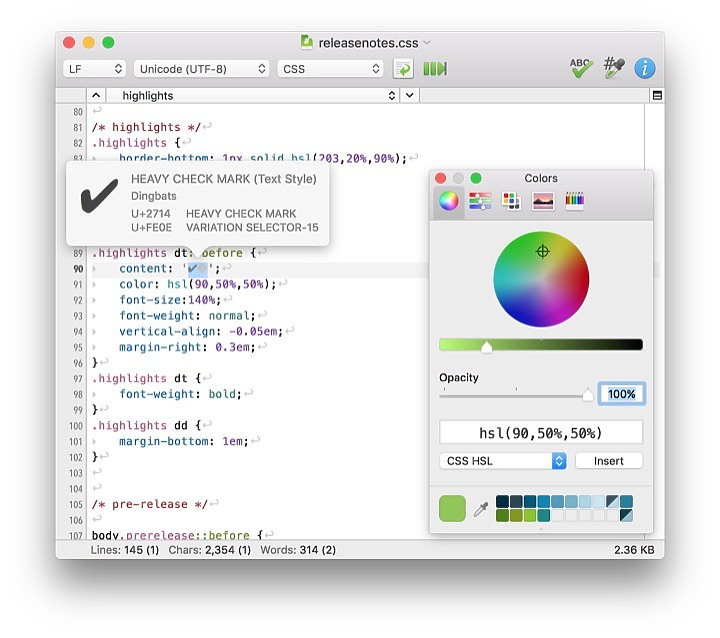Click the large current green color swatch
This screenshot has width=720, height=638.
click(x=452, y=508)
